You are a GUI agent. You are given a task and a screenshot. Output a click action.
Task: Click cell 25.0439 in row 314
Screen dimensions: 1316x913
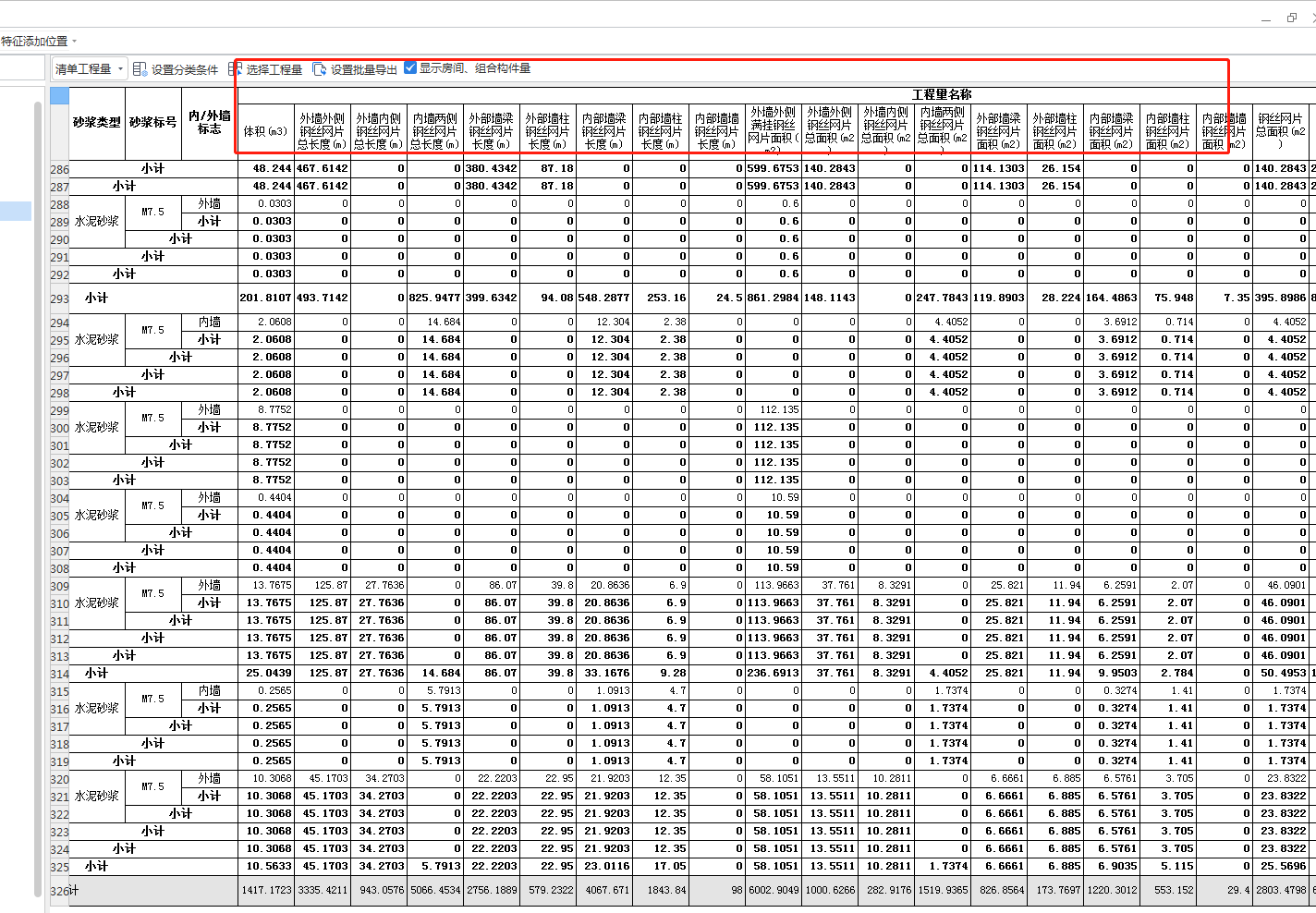click(x=266, y=674)
